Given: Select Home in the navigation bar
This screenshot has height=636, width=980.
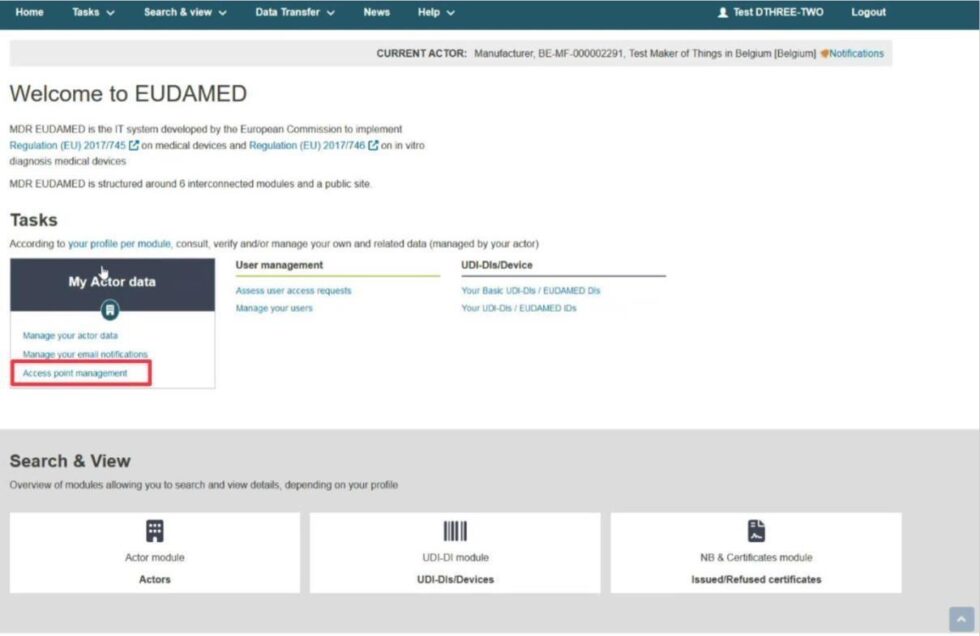Looking at the screenshot, I should click(x=30, y=12).
